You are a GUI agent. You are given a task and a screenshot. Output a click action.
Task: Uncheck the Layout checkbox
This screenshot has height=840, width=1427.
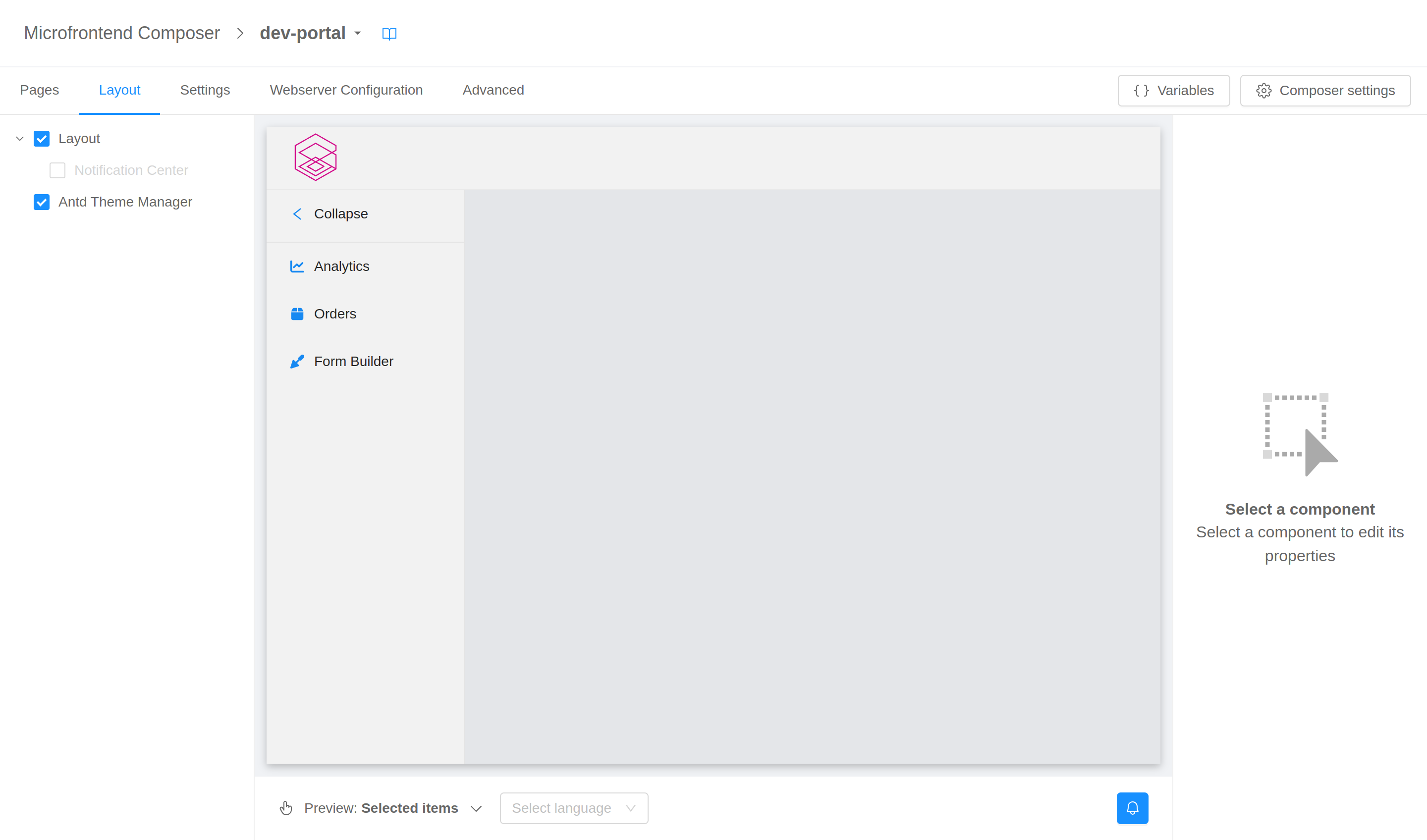41,139
